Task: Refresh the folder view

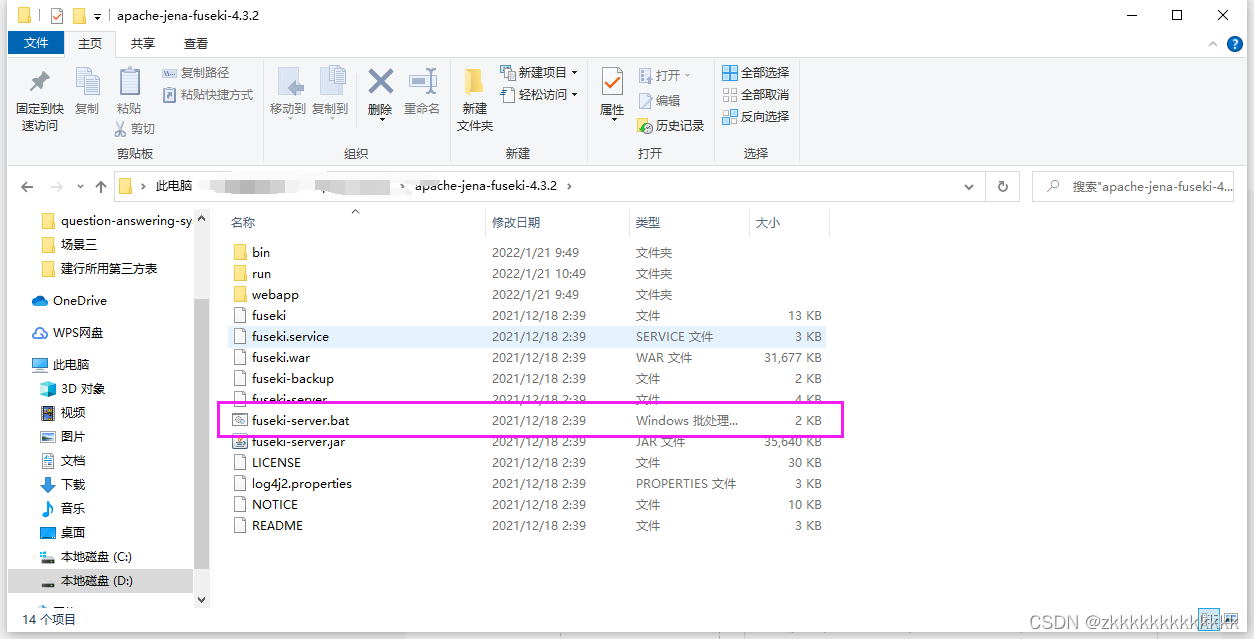Action: coord(1003,186)
